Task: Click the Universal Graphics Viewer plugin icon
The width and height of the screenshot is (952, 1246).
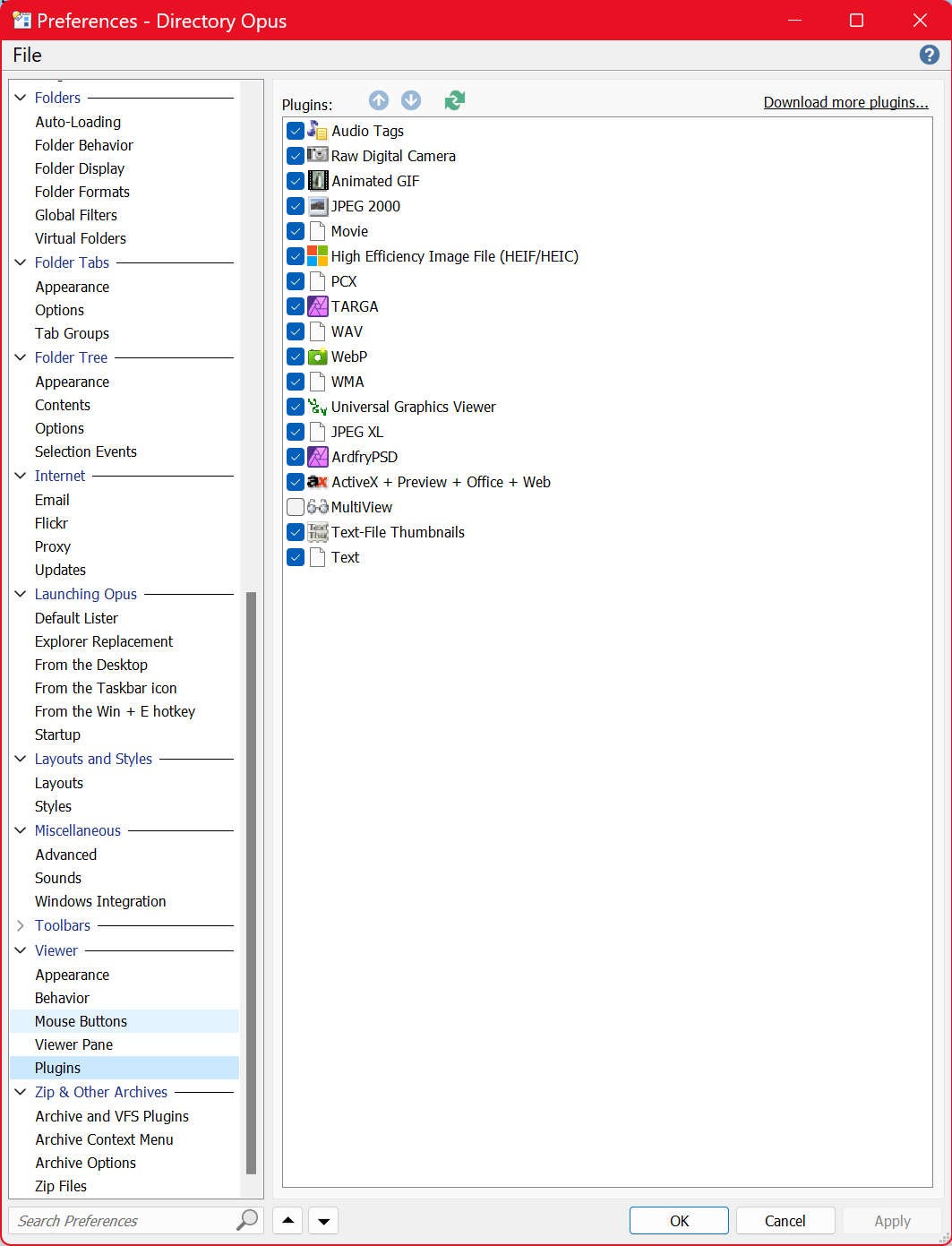Action: click(317, 407)
